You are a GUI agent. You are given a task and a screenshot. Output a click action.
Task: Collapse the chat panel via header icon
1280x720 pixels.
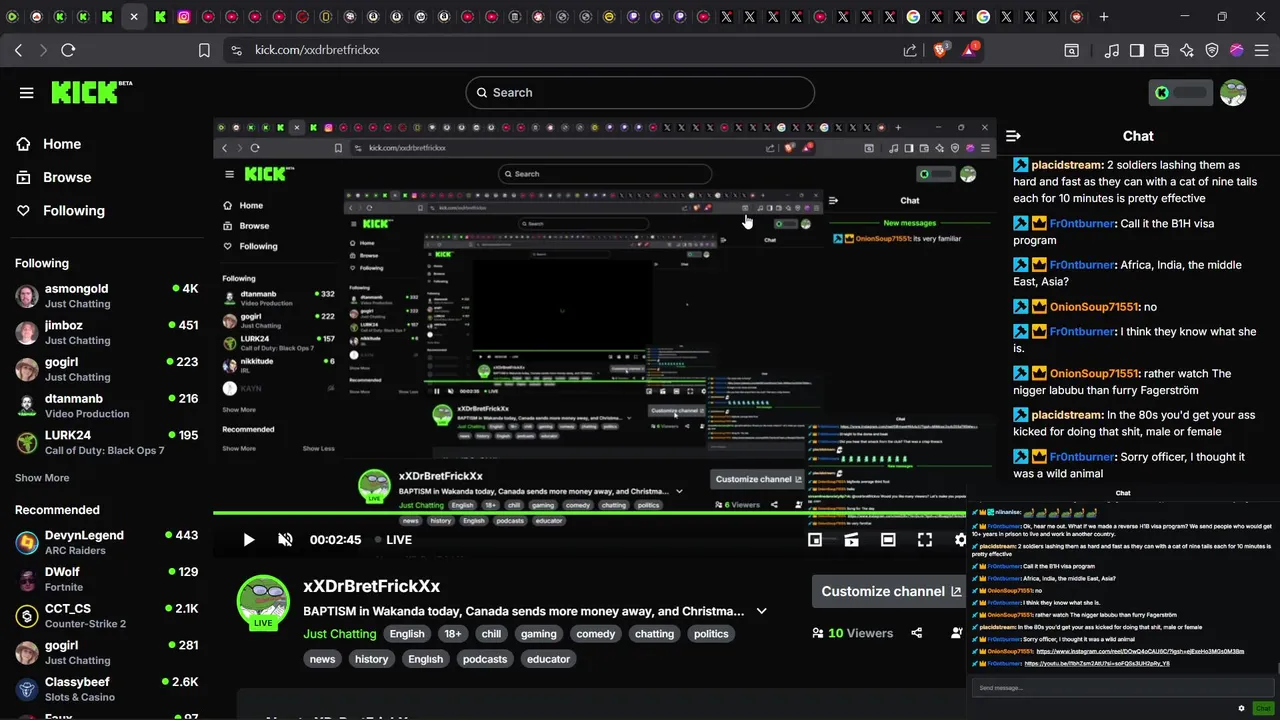1013,136
